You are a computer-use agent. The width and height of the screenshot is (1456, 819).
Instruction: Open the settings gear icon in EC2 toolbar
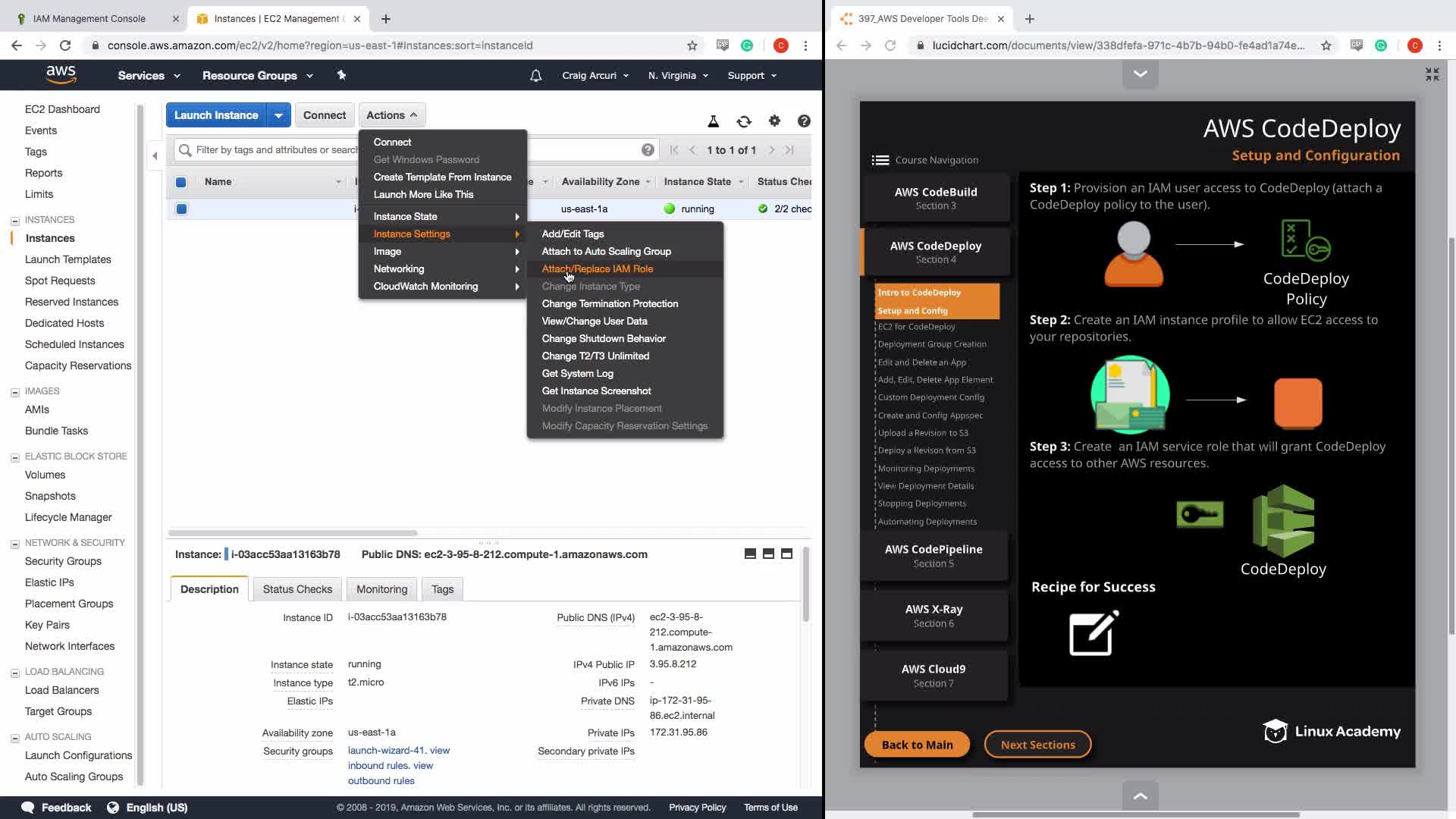774,121
